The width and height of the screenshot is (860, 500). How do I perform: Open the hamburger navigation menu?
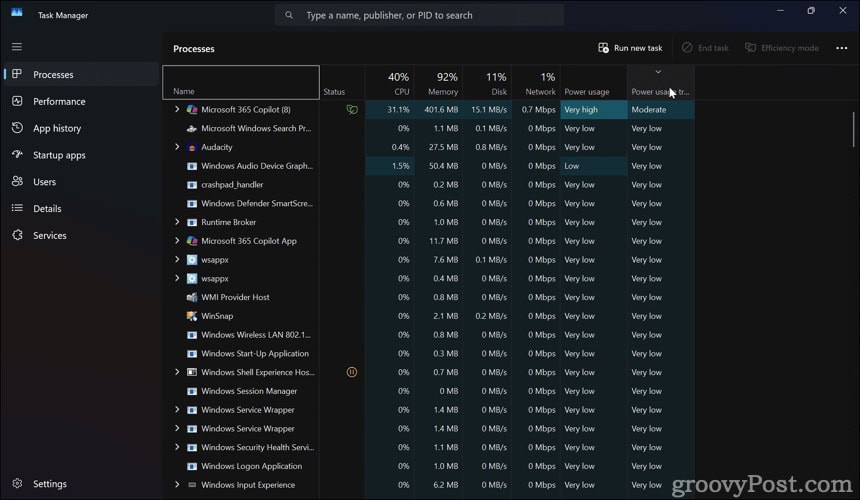pos(17,47)
